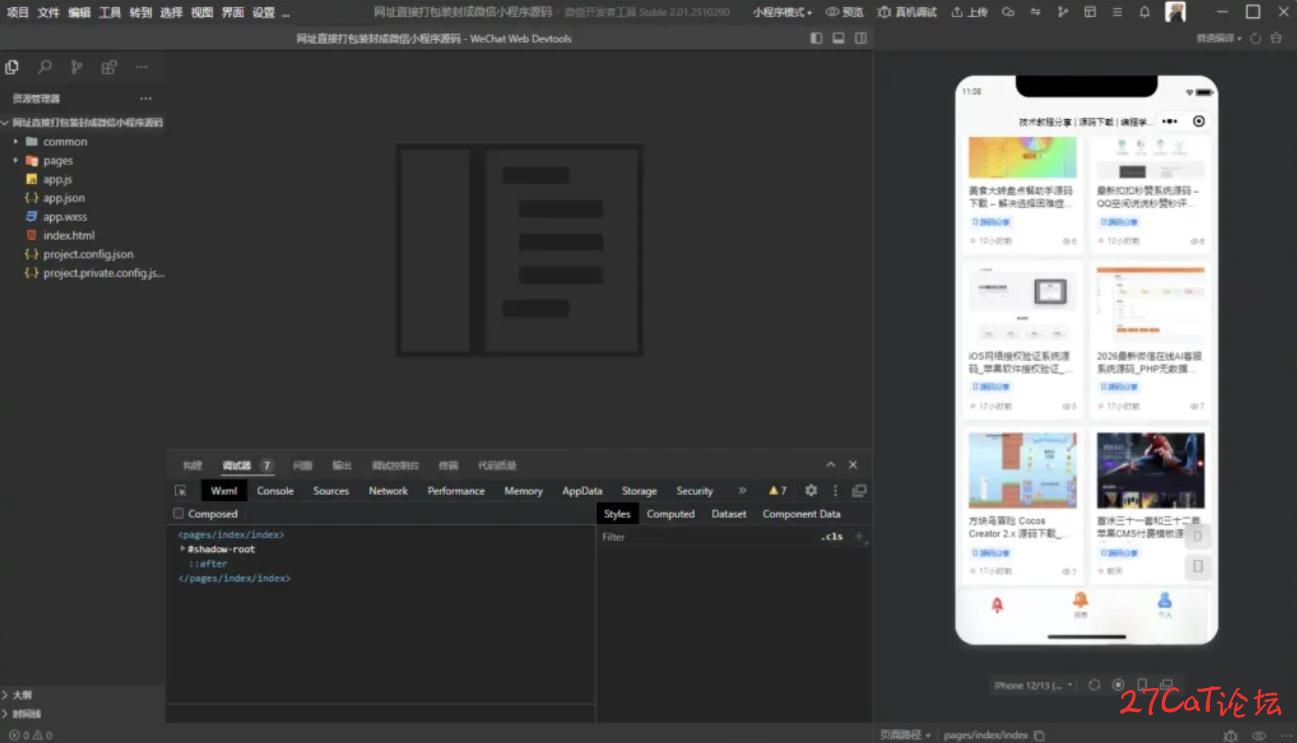Open the source control icon in activity bar
The height and width of the screenshot is (743, 1297).
(76, 67)
